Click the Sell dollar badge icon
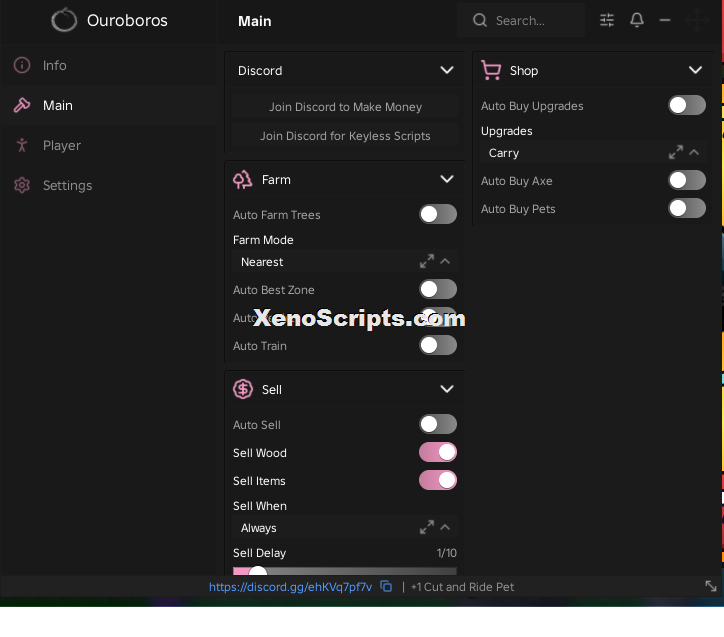The width and height of the screenshot is (724, 637). coord(243,389)
